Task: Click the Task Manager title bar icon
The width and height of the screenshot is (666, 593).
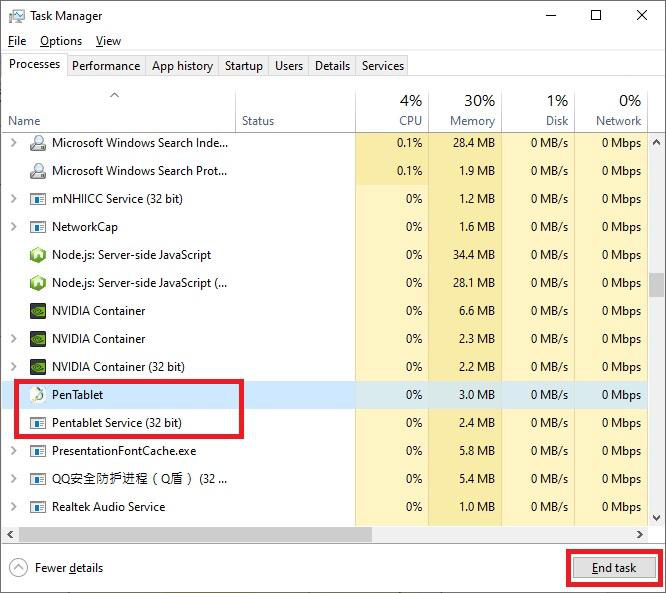Action: point(17,16)
